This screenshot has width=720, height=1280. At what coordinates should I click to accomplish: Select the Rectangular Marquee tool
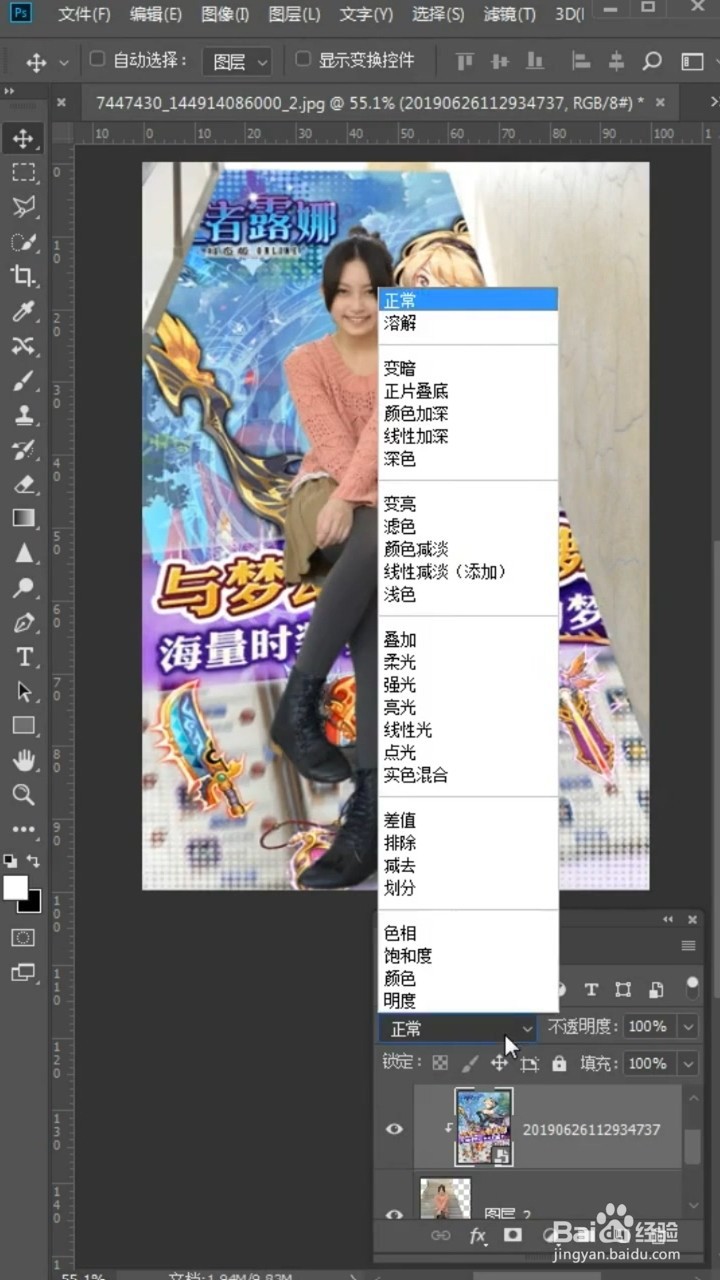23,172
